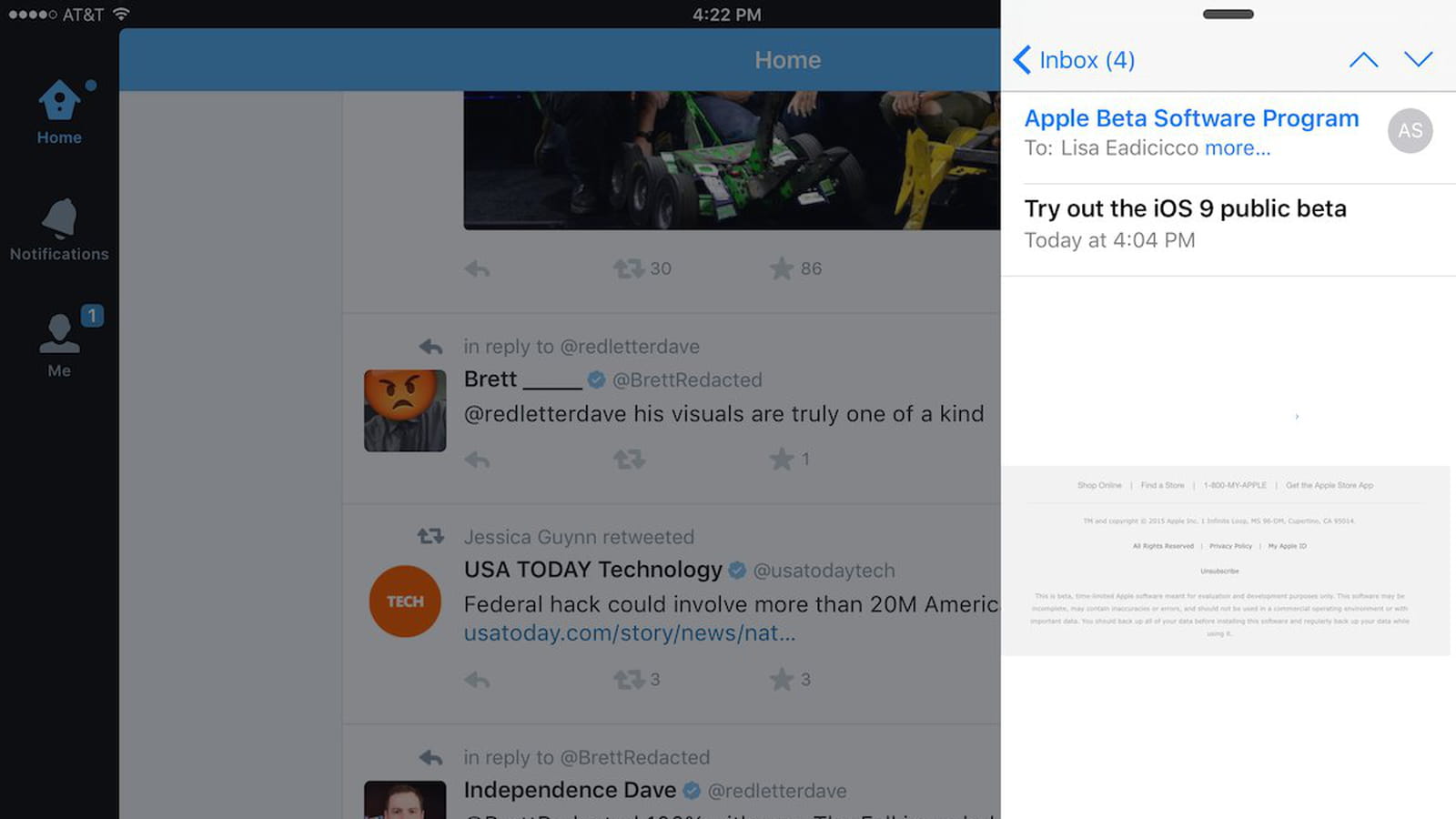The image size is (1456, 819).
Task: Show next message with down arrow in Mail
Action: point(1418,60)
